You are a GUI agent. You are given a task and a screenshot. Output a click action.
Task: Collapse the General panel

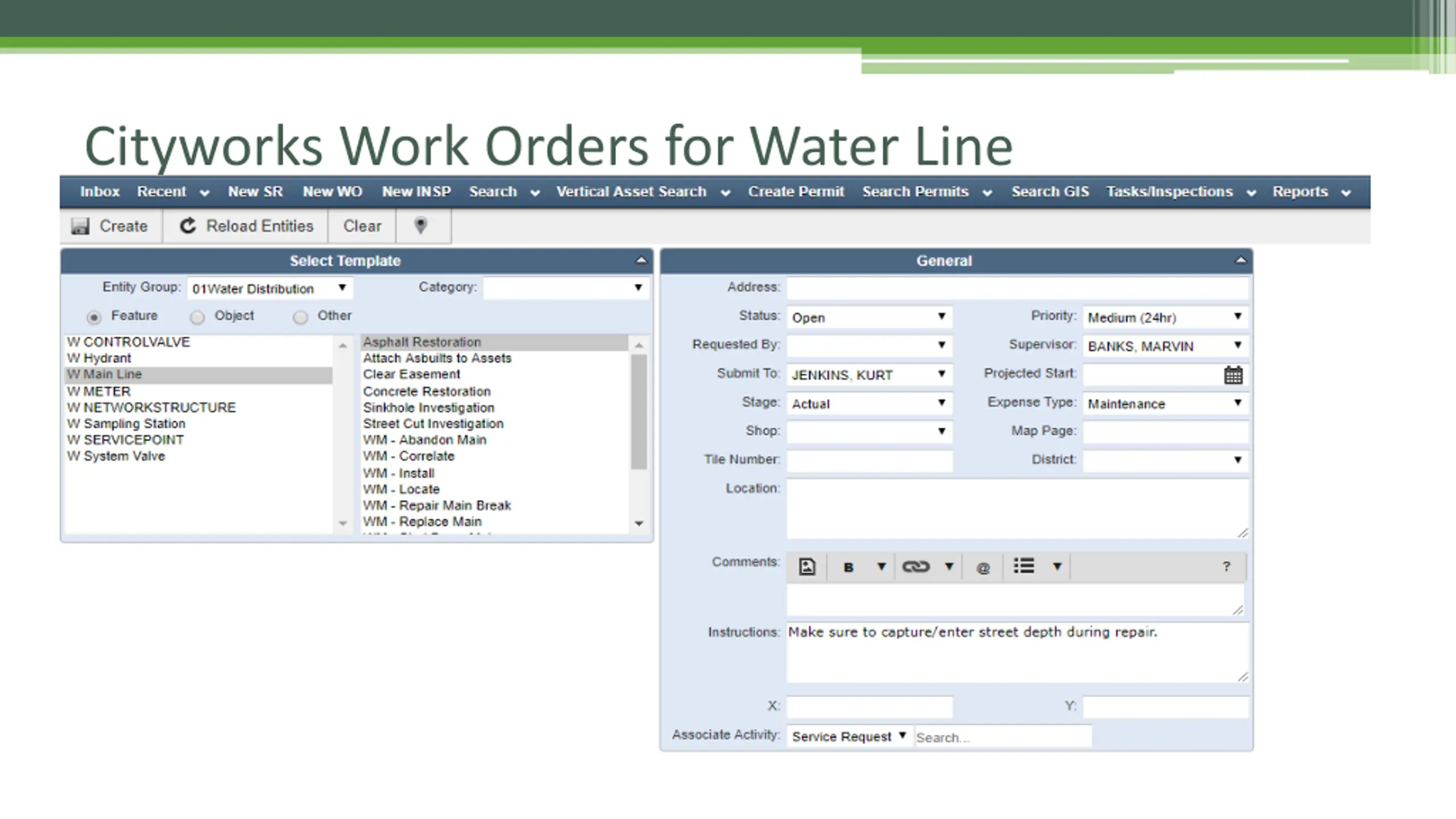click(1240, 260)
